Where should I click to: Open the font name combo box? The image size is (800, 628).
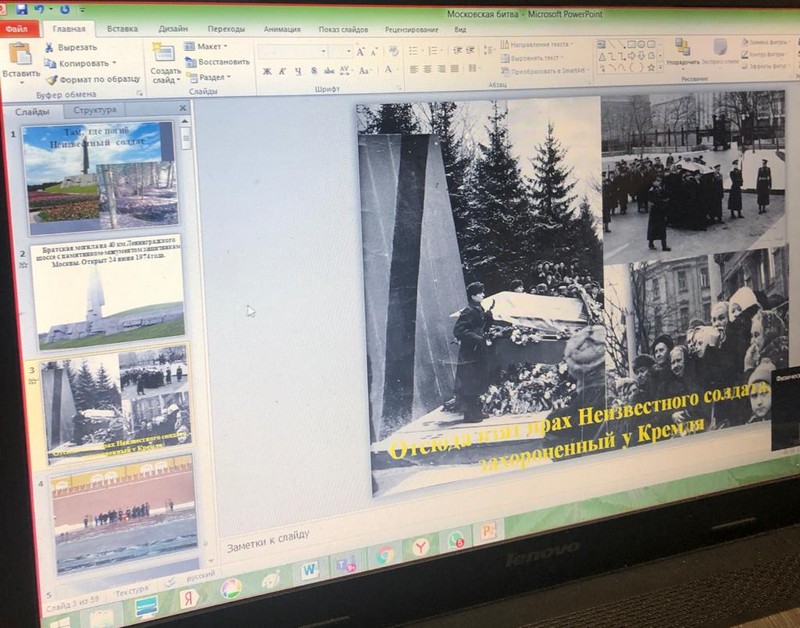coord(292,52)
